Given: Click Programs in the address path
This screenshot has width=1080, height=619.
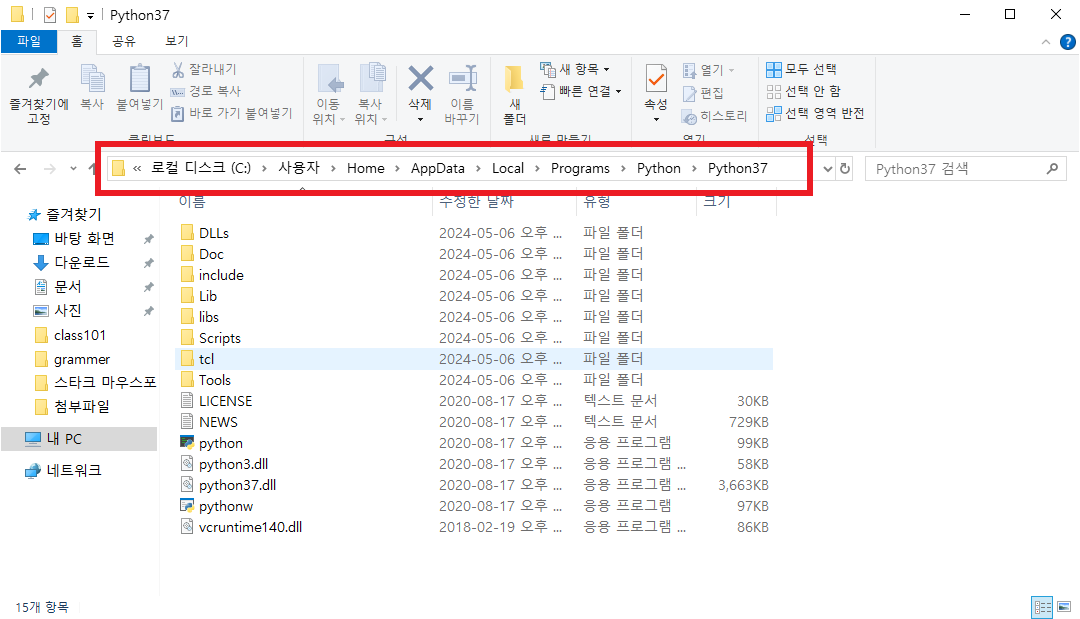Looking at the screenshot, I should click(580, 169).
